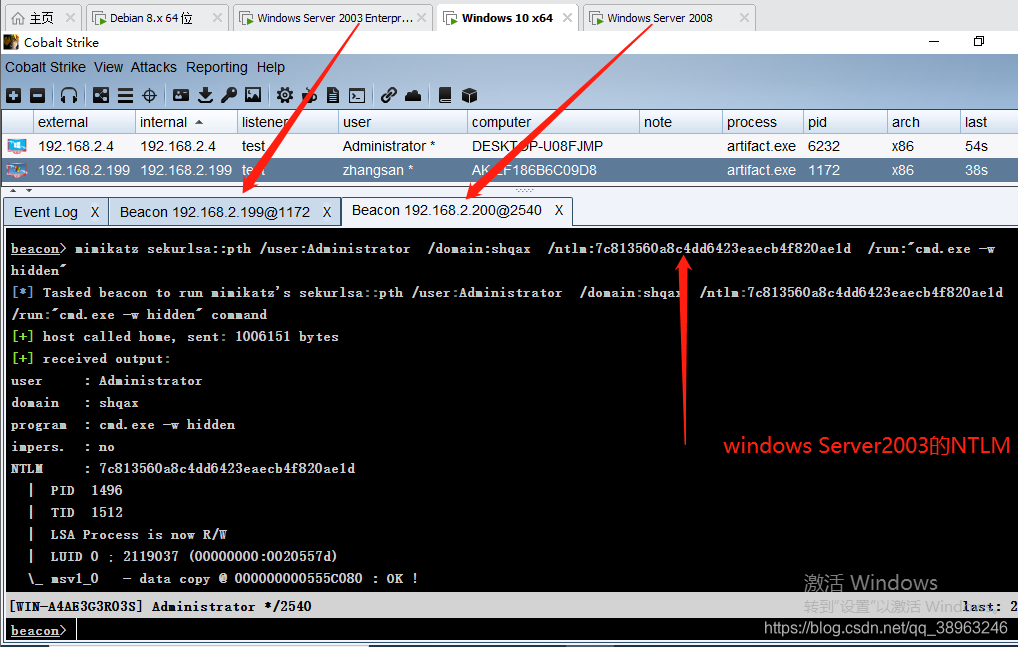Switch to Pivot Graph view icon
The image size is (1018, 647).
(101, 96)
